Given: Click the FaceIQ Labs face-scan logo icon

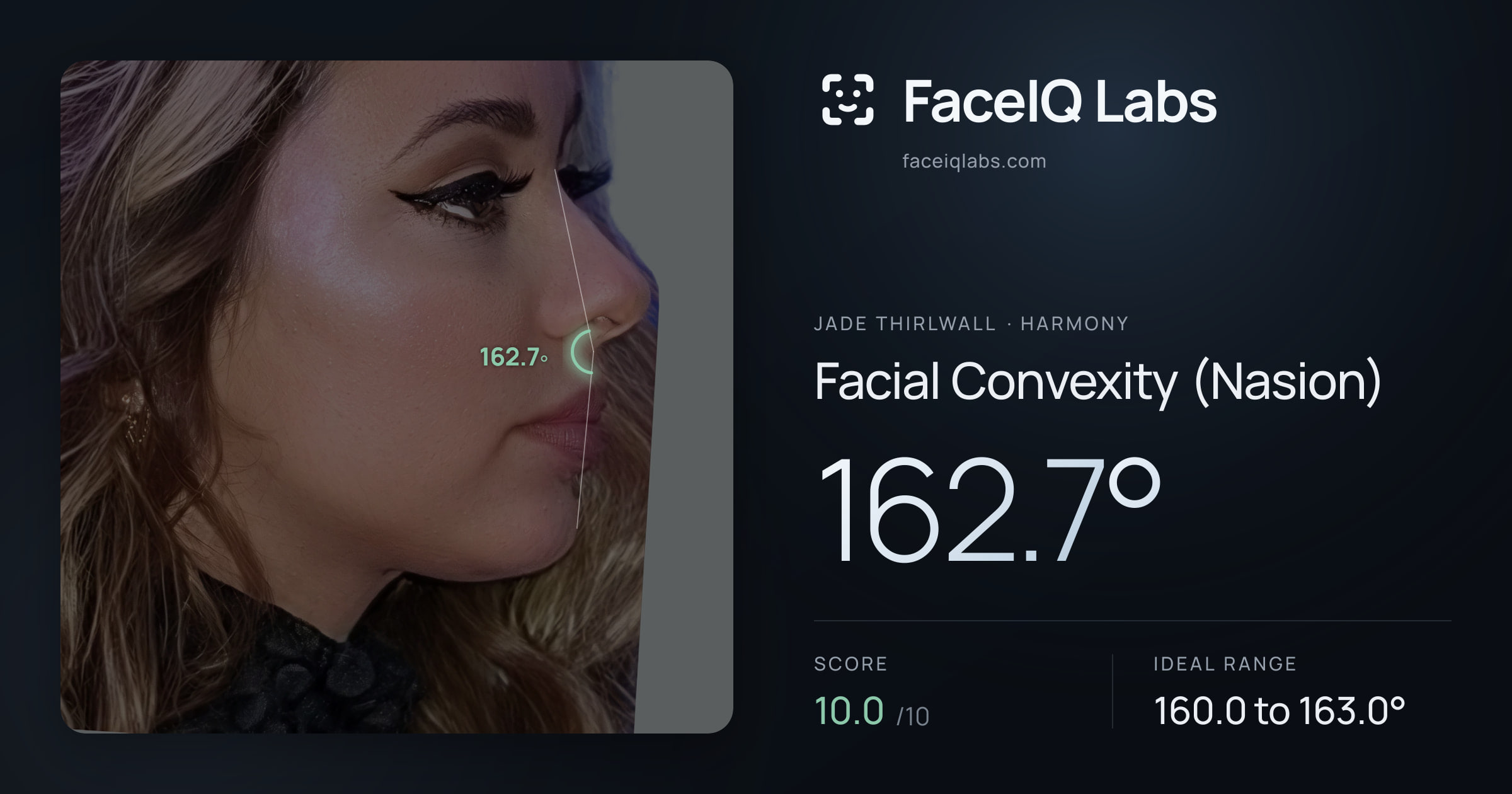Looking at the screenshot, I should pos(847,100).
